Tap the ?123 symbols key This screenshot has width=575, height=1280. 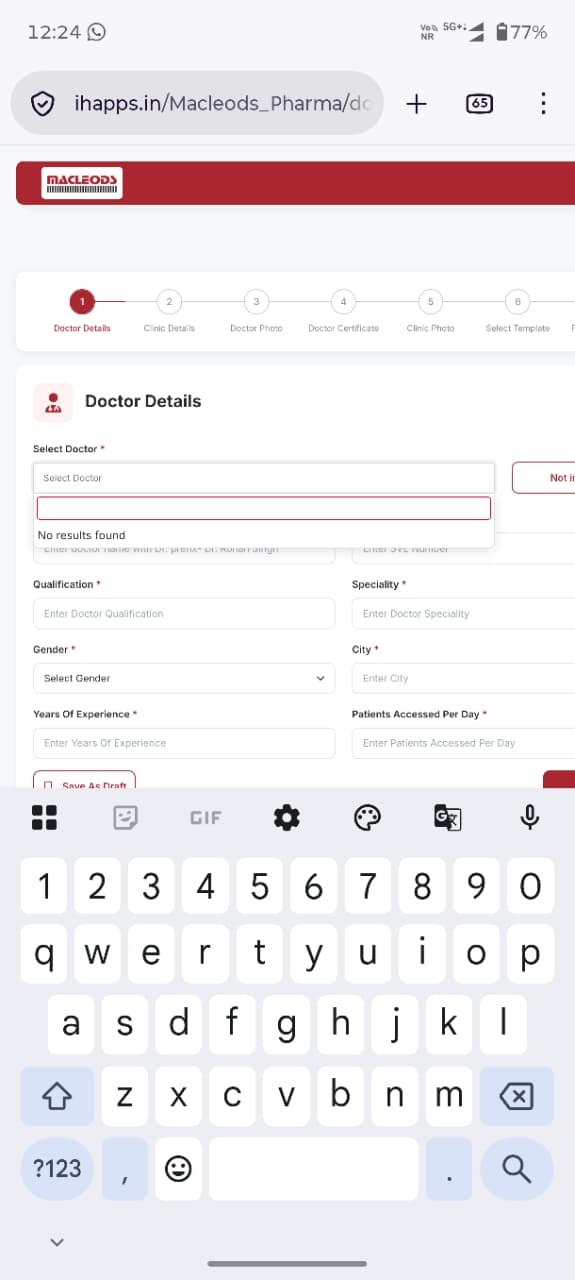click(57, 1168)
